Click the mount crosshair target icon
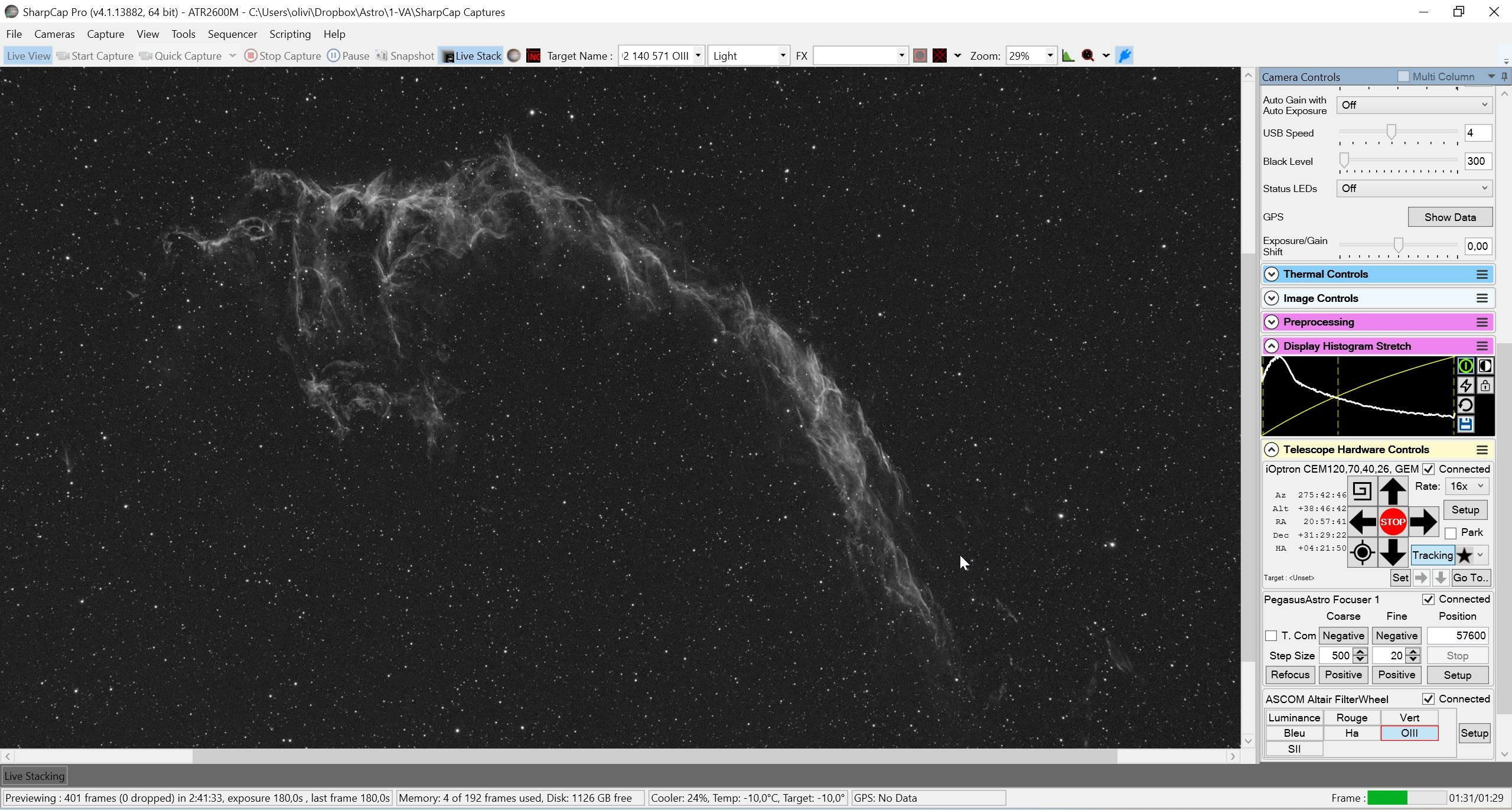 (x=1362, y=553)
